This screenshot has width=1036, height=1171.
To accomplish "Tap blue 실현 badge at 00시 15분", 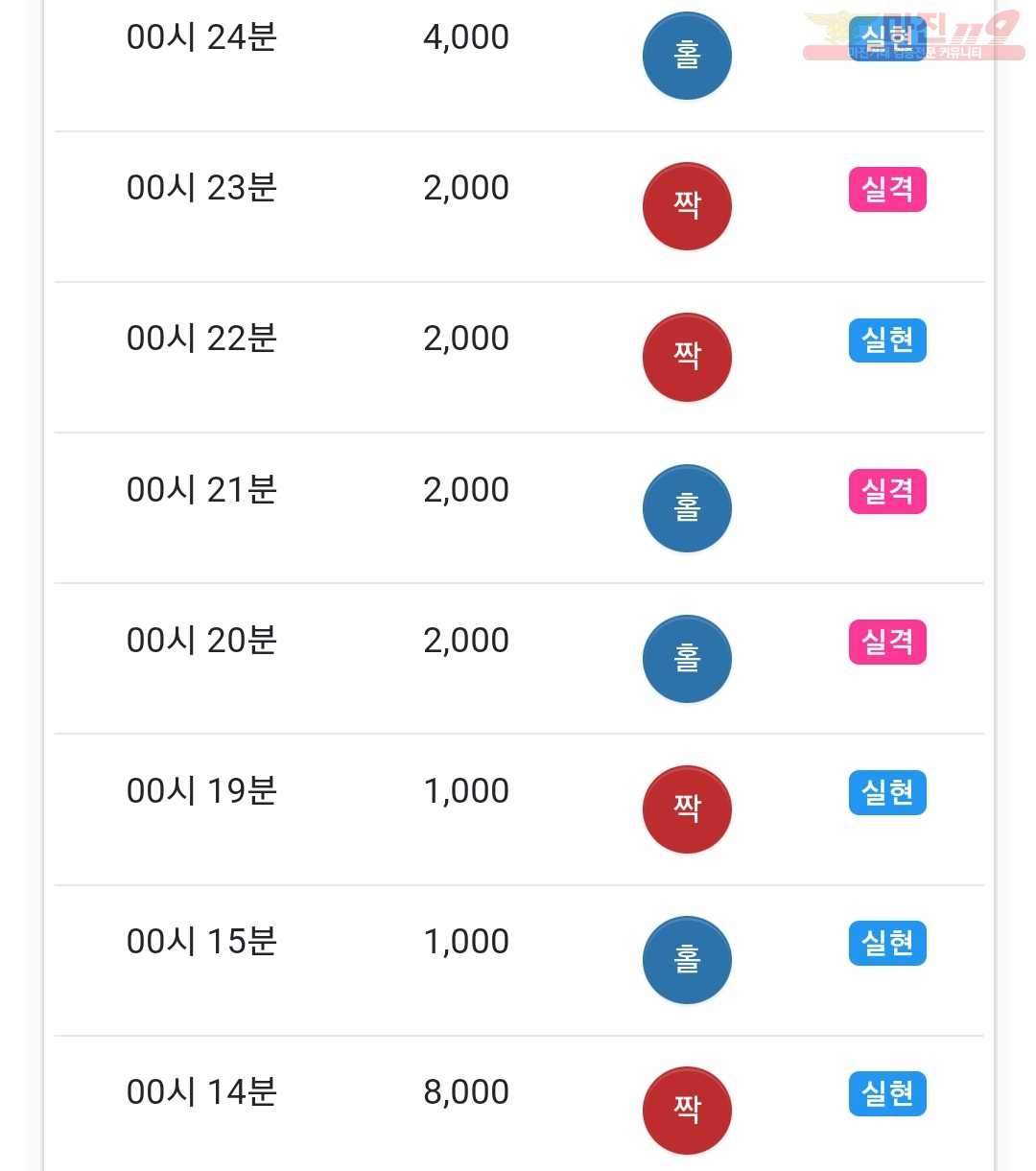I will pos(887,943).
